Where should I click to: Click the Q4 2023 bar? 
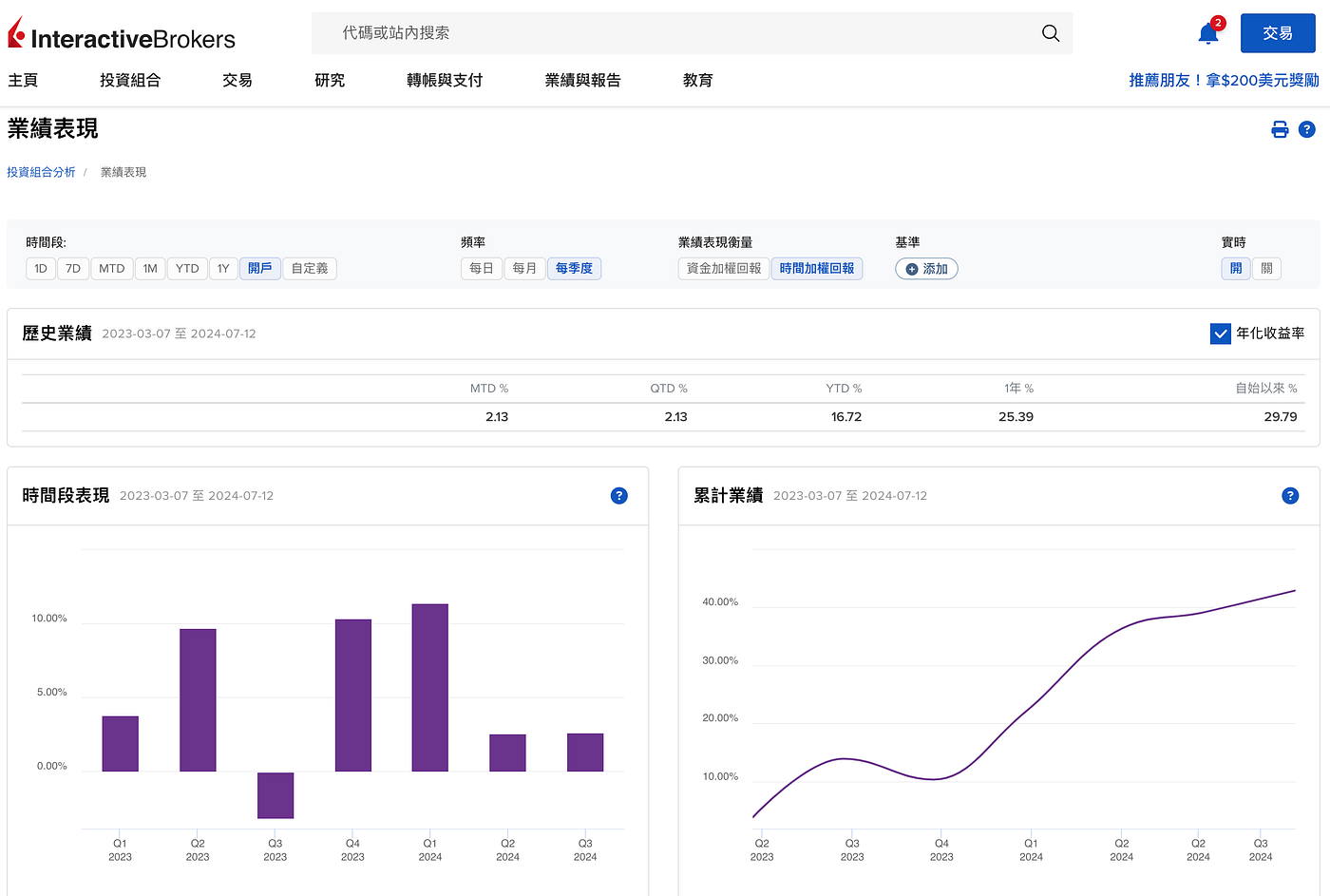[x=353, y=695]
